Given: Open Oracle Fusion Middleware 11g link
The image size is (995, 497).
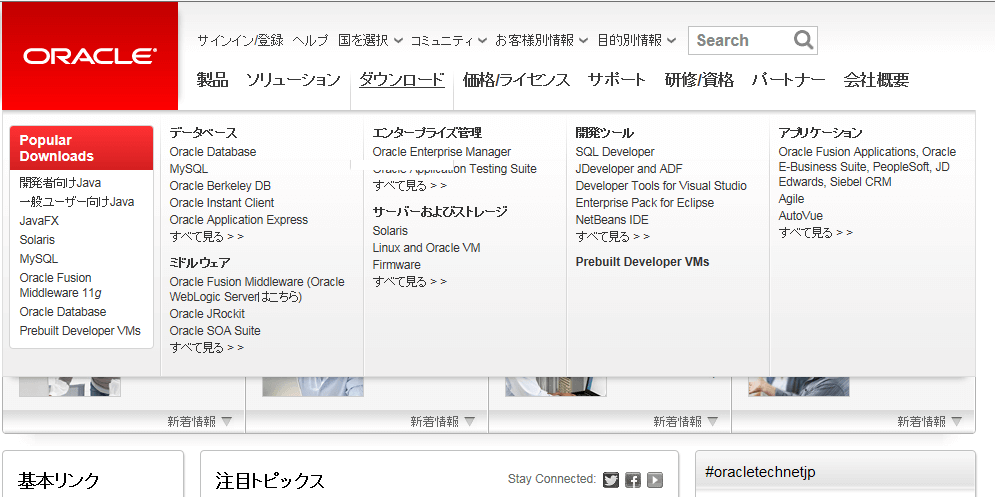Looking at the screenshot, I should 61,286.
